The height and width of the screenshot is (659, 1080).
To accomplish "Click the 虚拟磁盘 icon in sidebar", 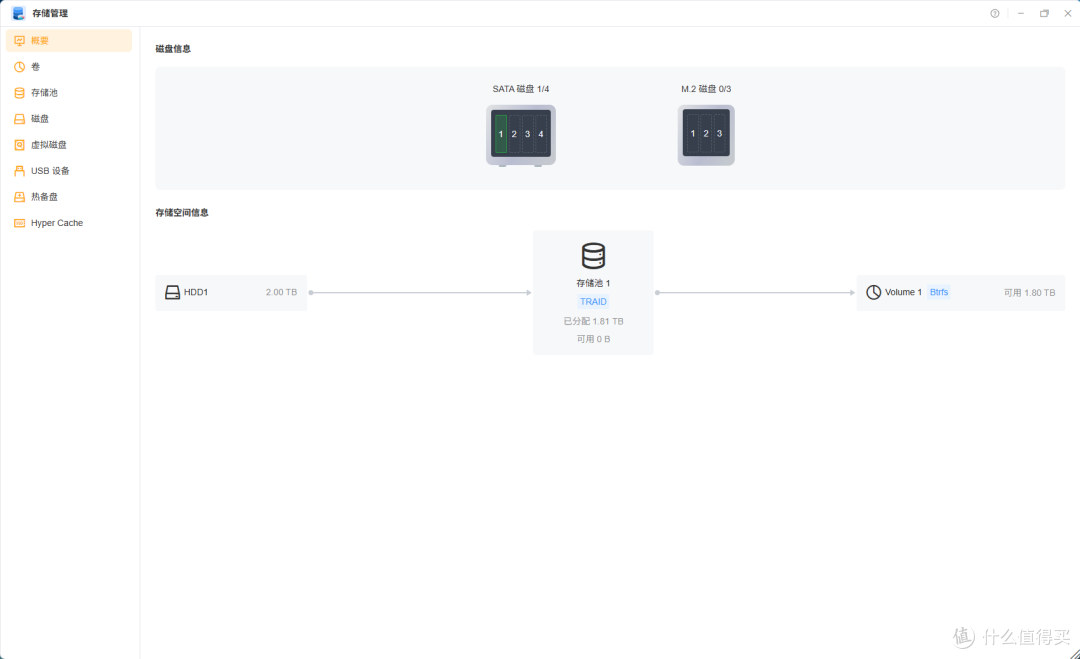I will click(19, 145).
